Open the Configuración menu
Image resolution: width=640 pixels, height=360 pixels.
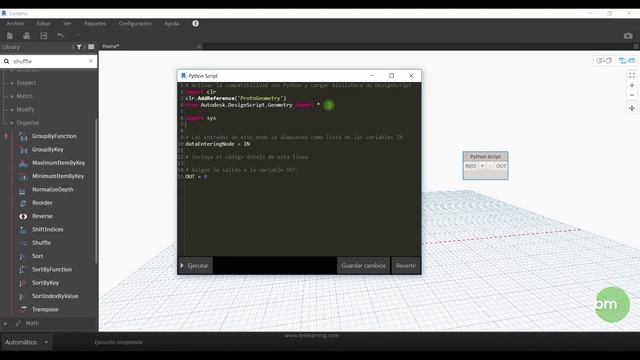(135, 24)
